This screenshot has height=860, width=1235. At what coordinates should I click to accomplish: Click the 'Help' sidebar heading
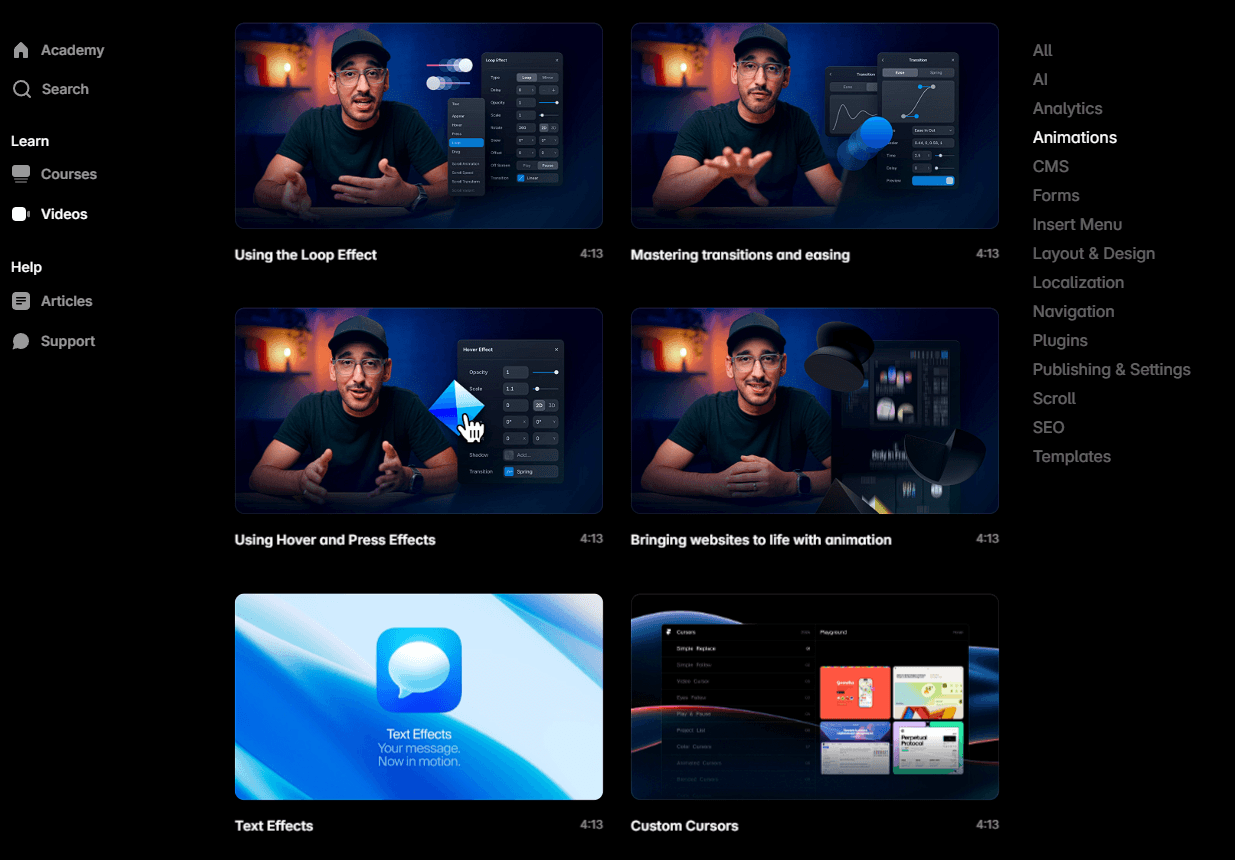27,267
